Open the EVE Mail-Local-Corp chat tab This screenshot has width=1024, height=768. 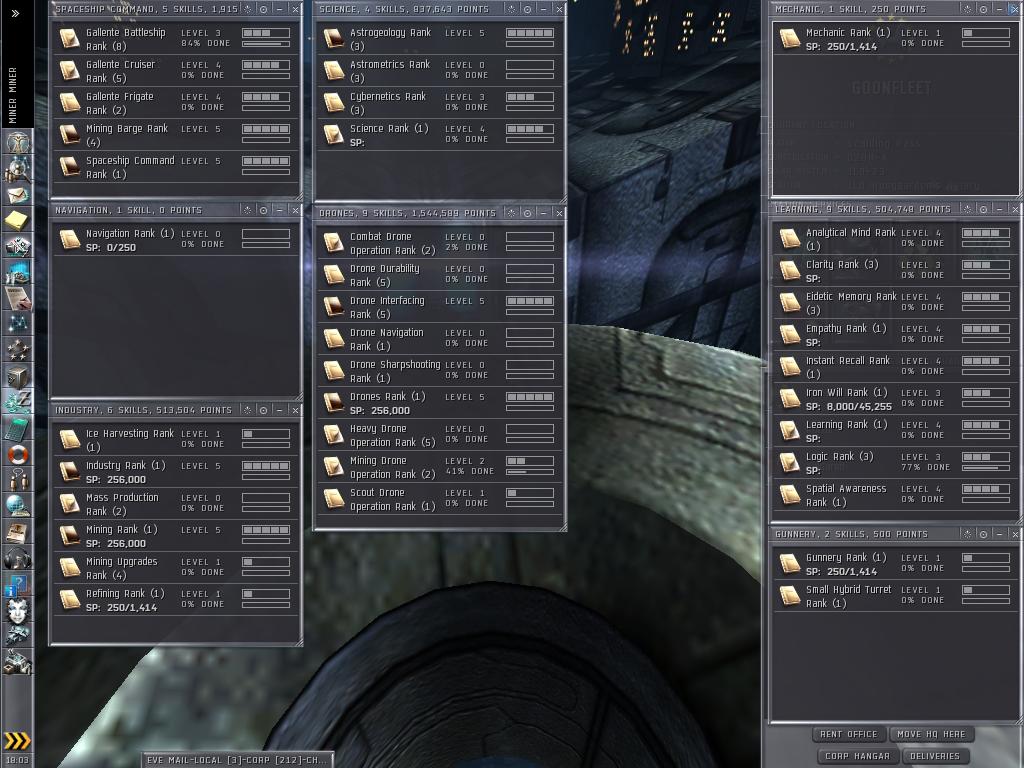pos(237,760)
